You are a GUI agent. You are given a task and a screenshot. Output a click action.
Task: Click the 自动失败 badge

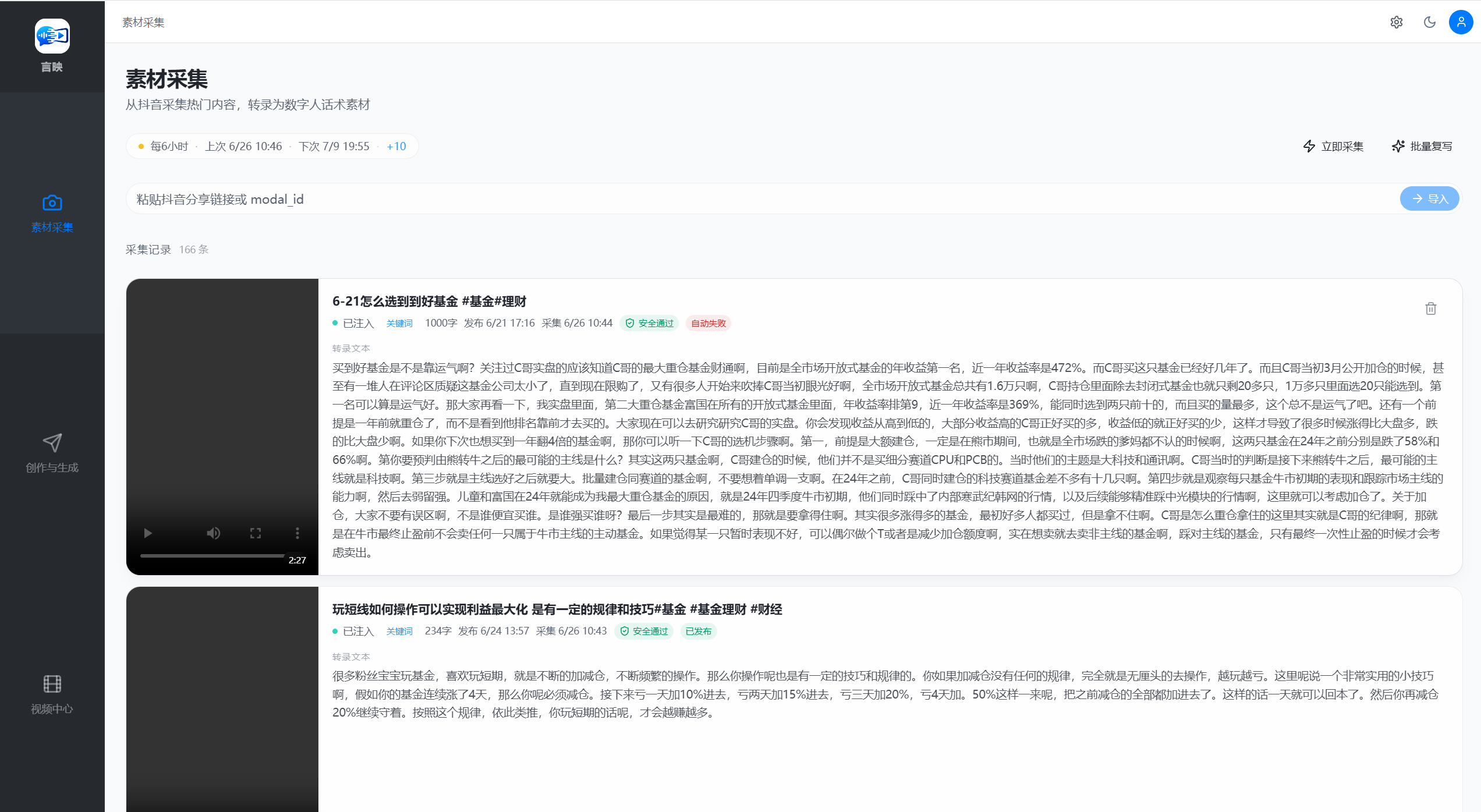(x=708, y=323)
